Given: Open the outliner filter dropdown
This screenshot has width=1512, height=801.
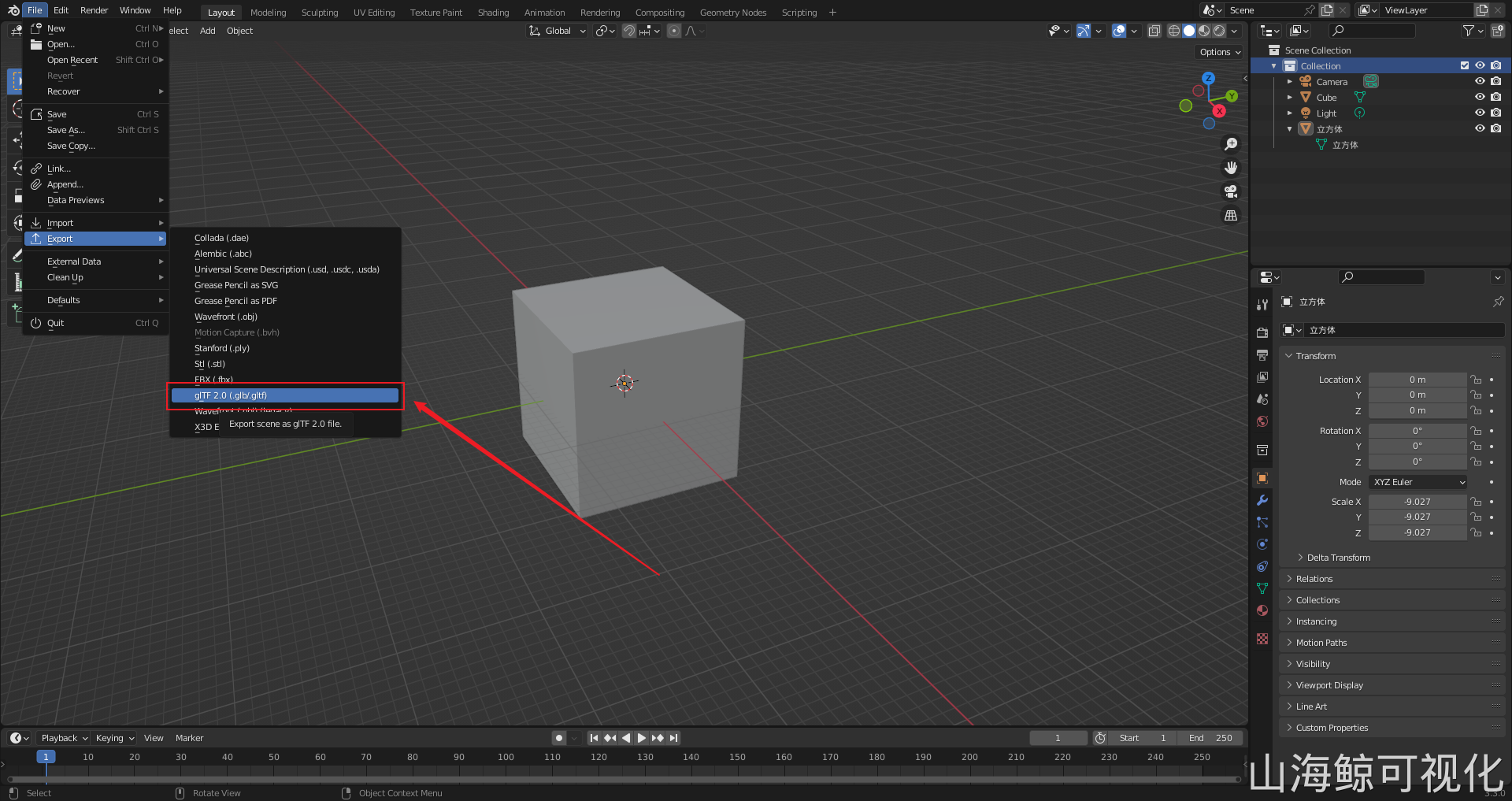Looking at the screenshot, I should [1472, 31].
